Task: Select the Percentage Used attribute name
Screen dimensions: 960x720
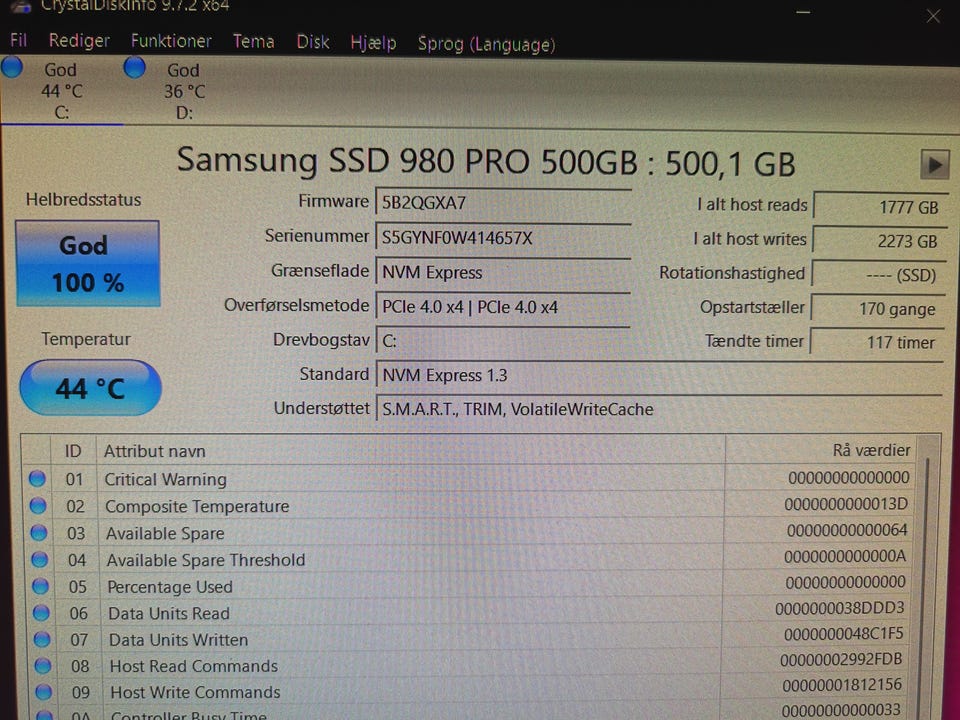Action: [170, 587]
